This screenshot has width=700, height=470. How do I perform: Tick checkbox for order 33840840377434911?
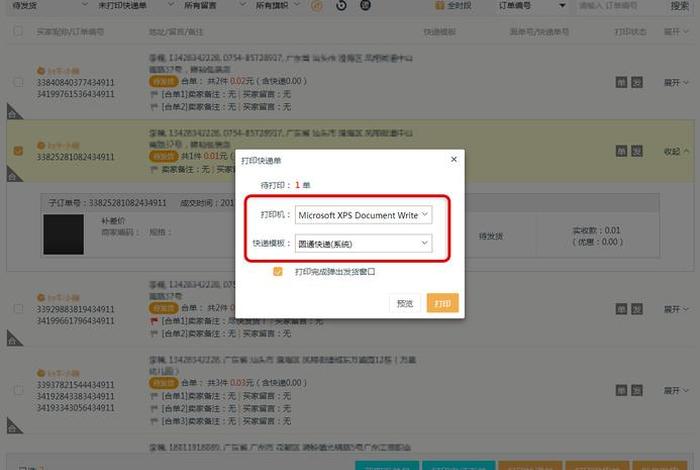[18, 83]
